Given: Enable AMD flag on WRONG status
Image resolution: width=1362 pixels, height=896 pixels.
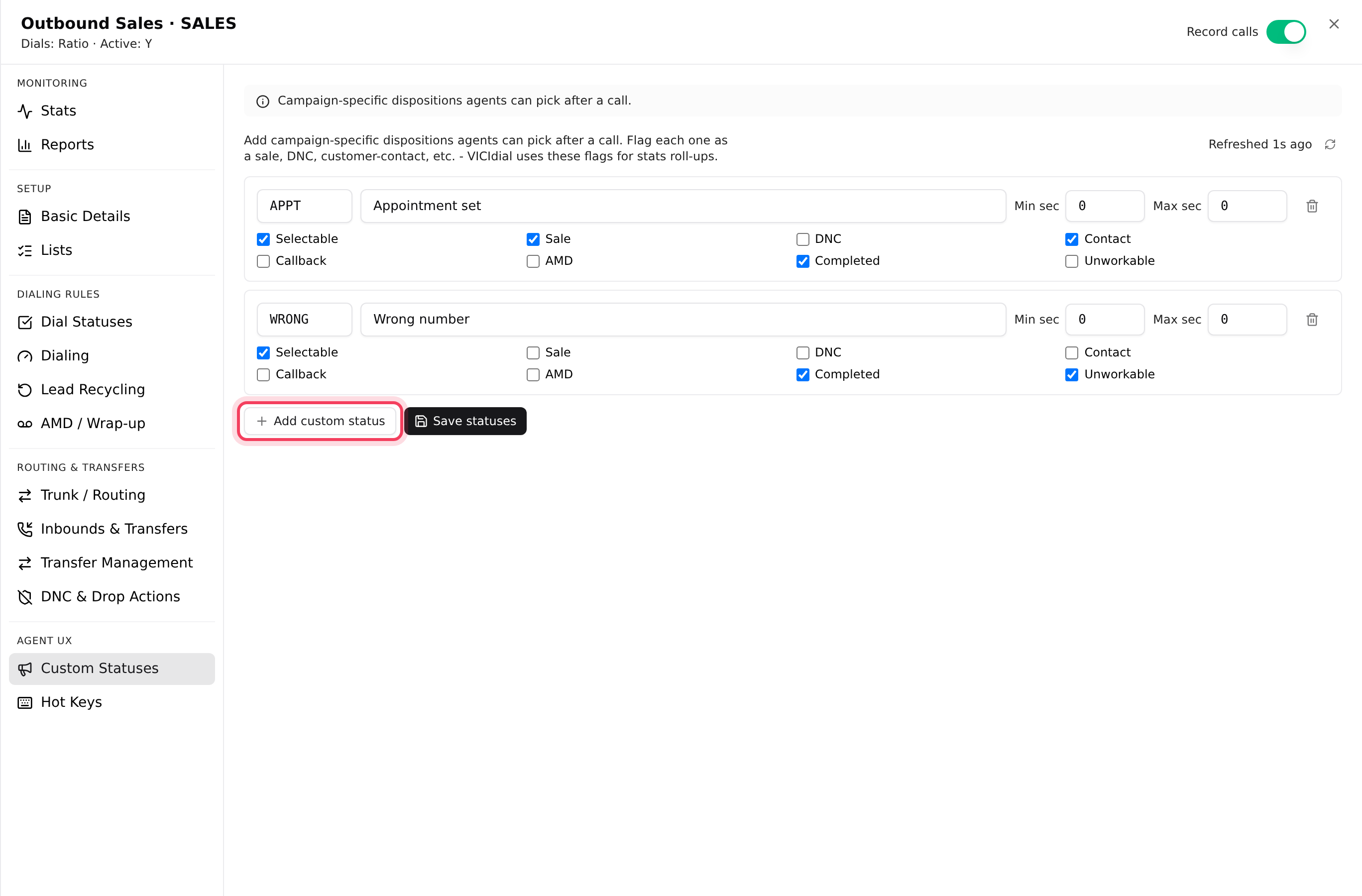Looking at the screenshot, I should click(x=533, y=375).
